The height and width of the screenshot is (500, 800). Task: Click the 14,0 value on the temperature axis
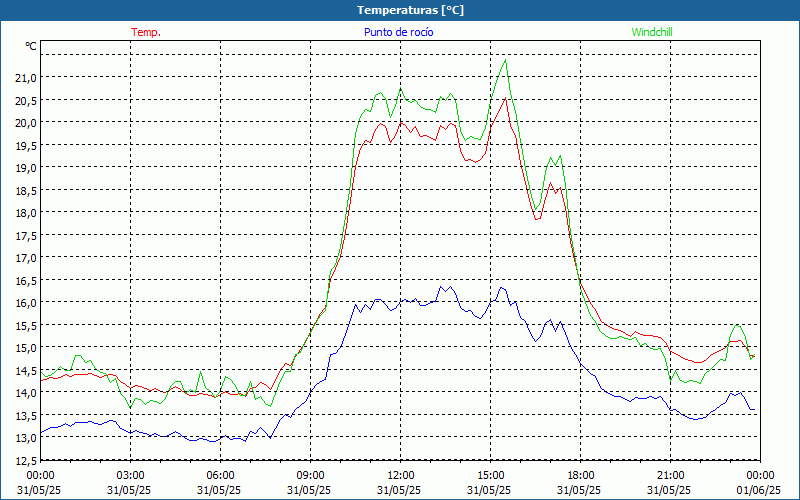click(x=27, y=392)
